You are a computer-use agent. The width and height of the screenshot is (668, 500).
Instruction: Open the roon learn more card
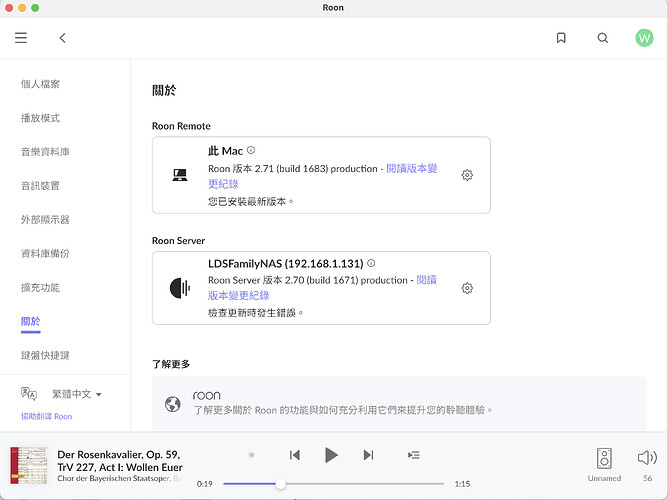pos(399,403)
